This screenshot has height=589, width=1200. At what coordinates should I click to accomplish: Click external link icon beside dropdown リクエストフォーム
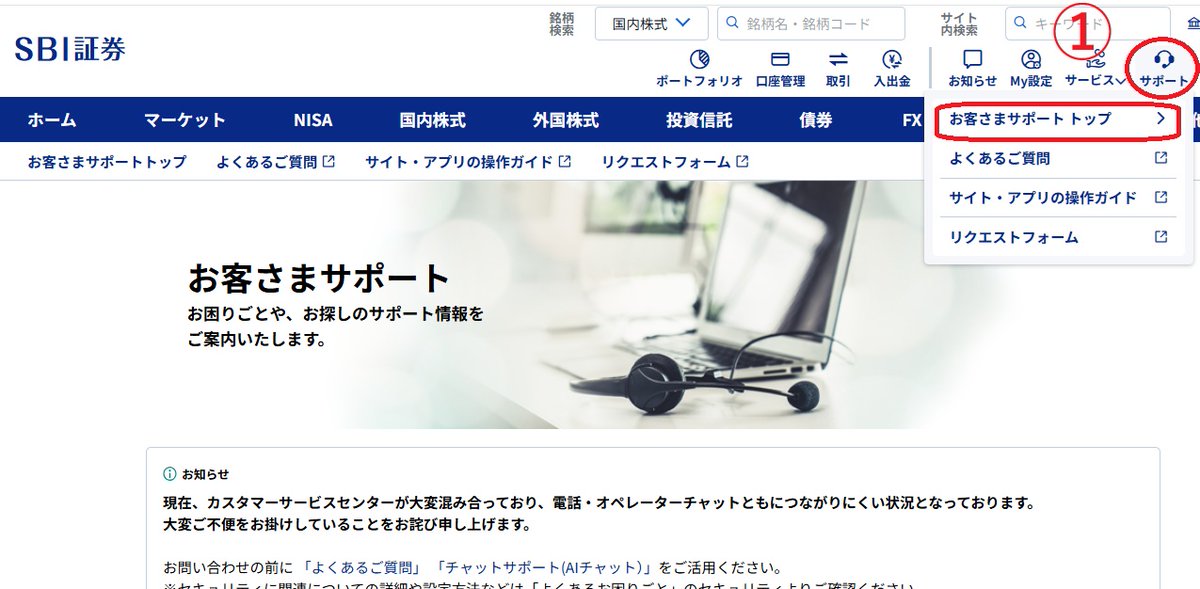pyautogui.click(x=1161, y=237)
